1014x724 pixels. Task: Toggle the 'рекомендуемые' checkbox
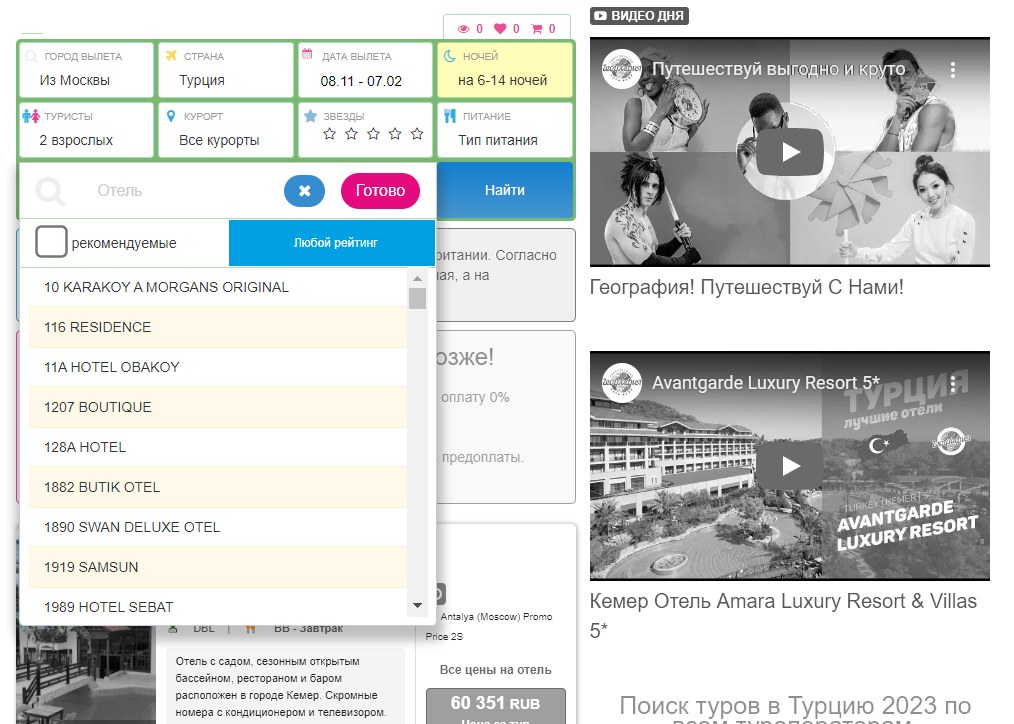[52, 242]
